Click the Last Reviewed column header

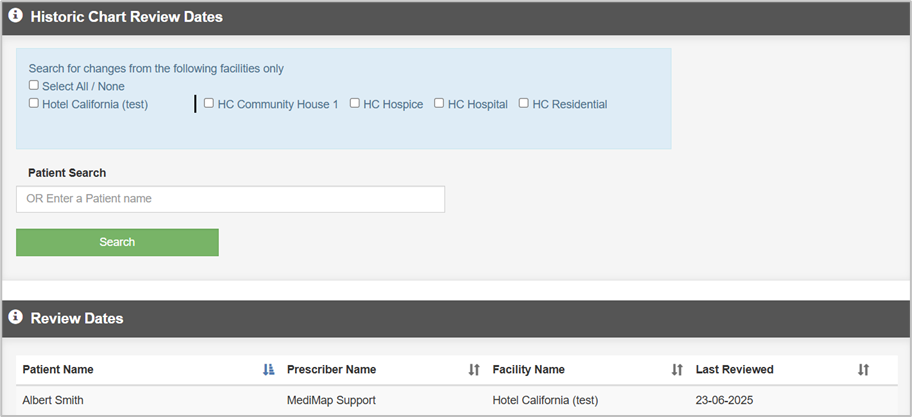pos(734,370)
